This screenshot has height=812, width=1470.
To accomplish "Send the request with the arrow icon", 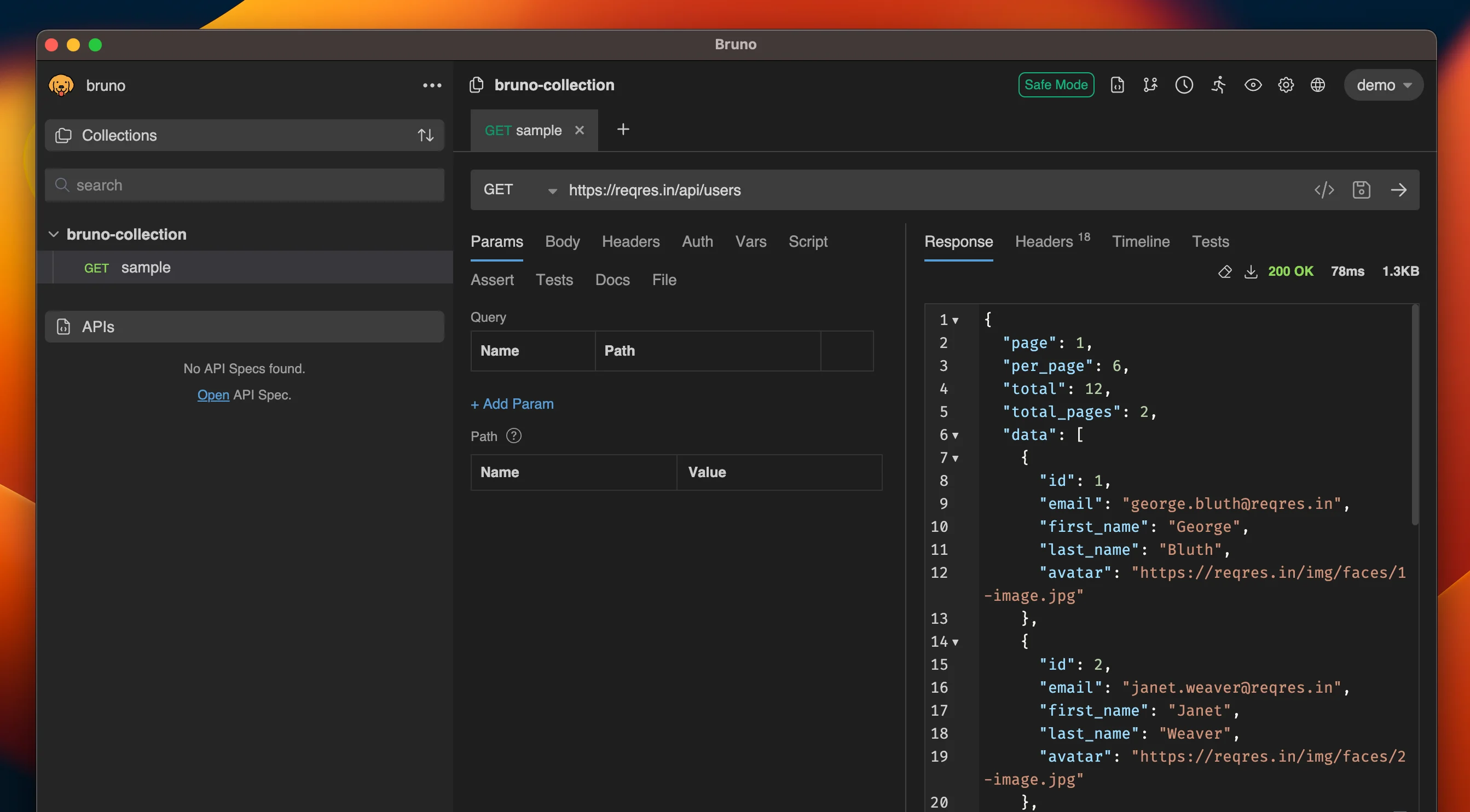I will [x=1399, y=189].
